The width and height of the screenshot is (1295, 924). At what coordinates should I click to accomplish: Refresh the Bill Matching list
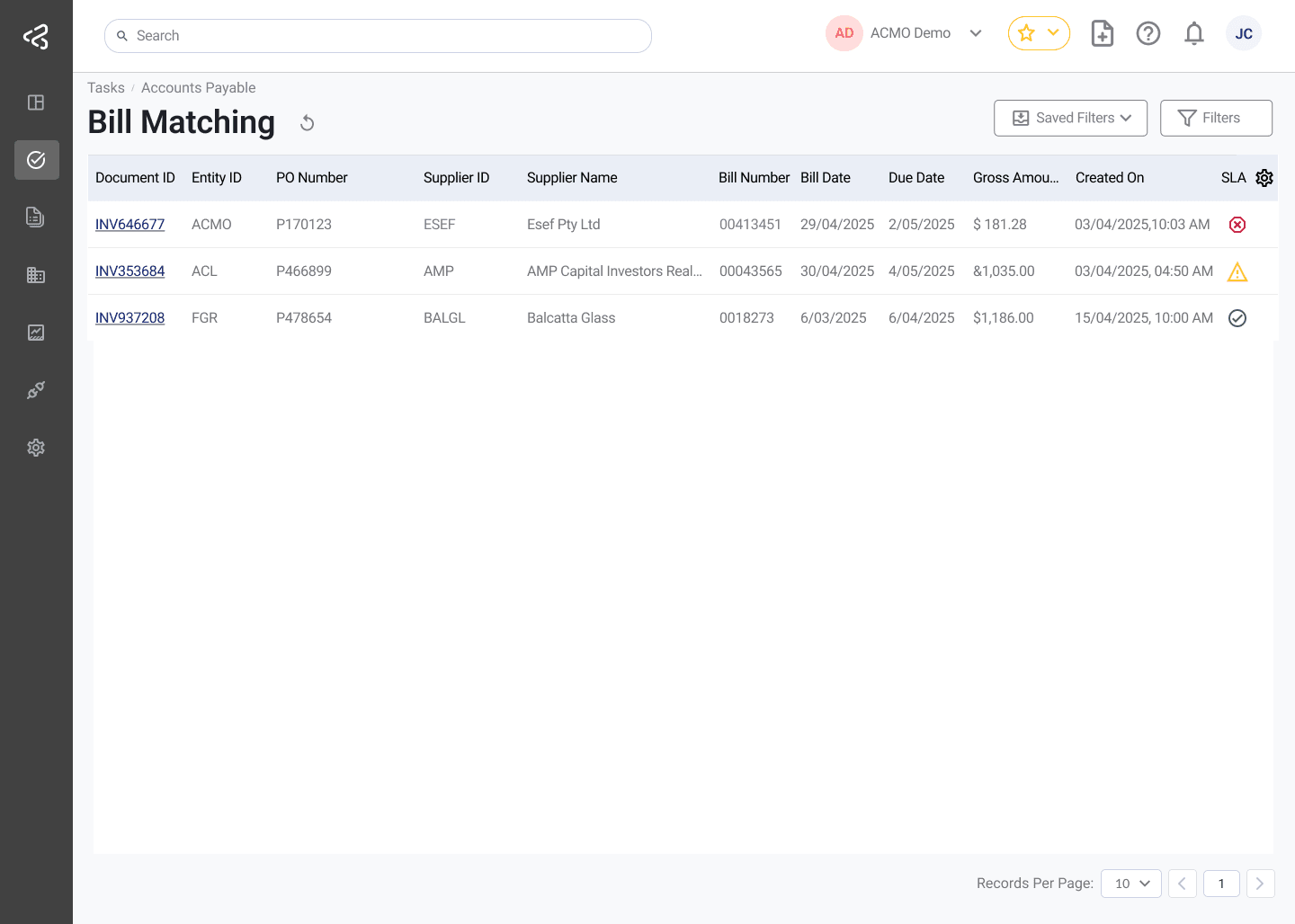pos(307,122)
